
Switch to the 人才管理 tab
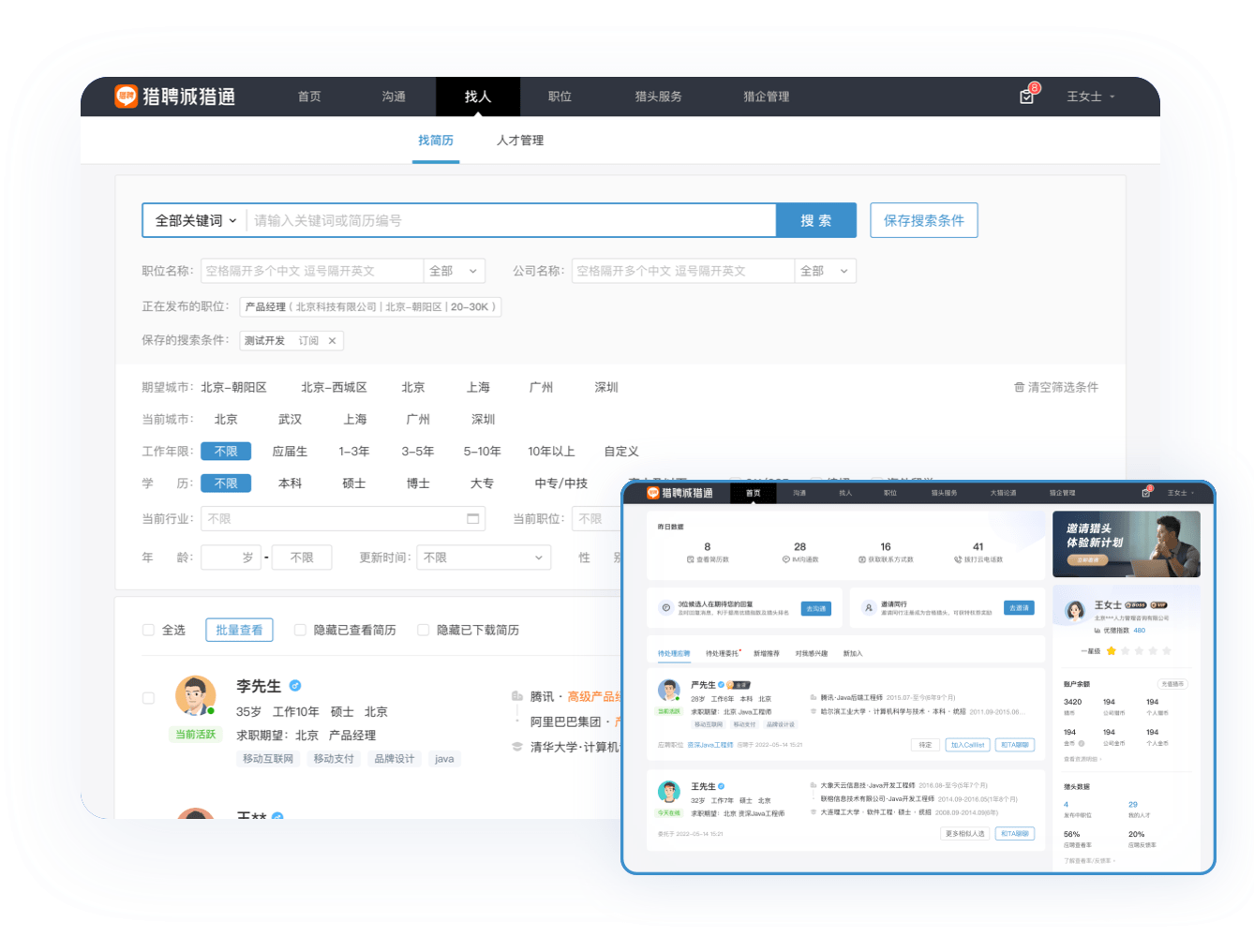(x=520, y=141)
